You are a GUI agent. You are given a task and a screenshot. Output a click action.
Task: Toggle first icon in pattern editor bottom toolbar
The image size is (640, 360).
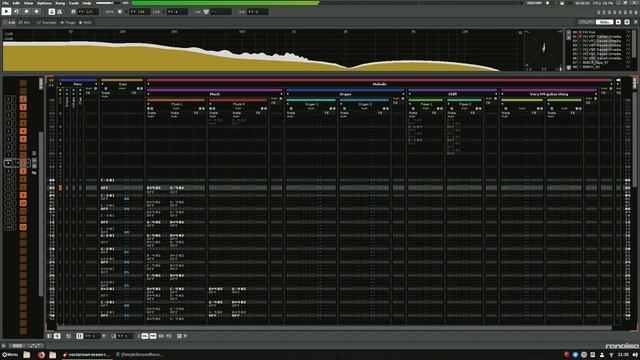tap(49, 336)
